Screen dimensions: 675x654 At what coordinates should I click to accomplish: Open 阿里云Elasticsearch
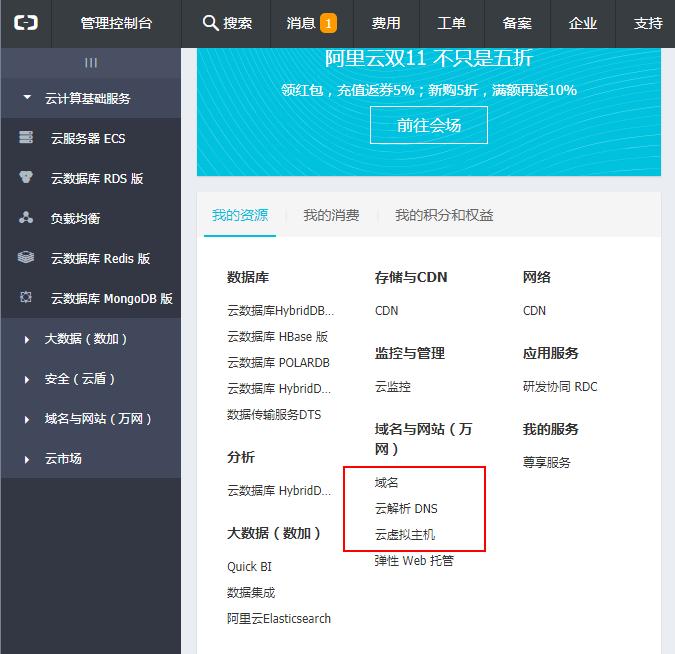(x=279, y=619)
